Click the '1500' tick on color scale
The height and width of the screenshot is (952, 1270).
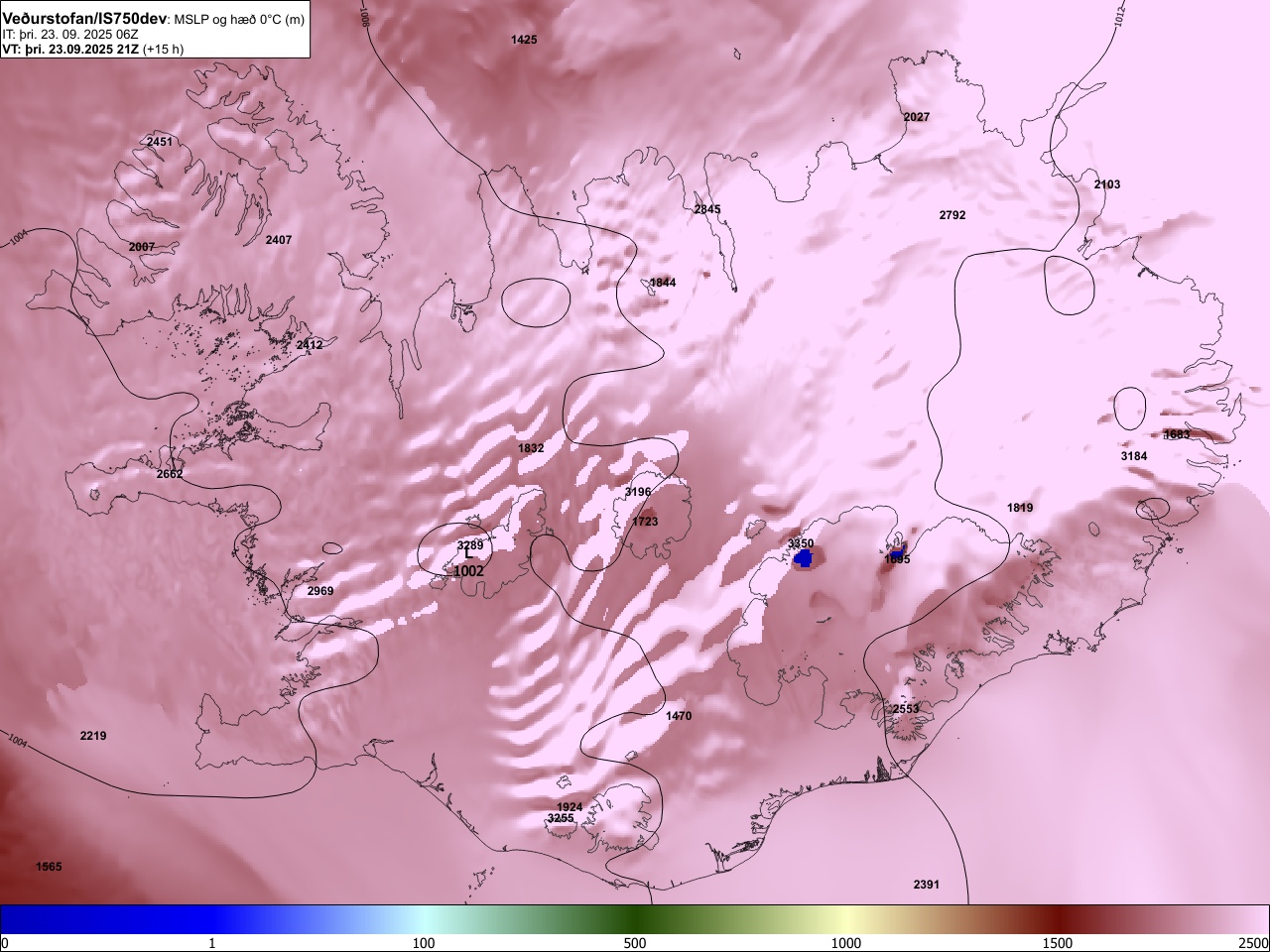point(1058,943)
